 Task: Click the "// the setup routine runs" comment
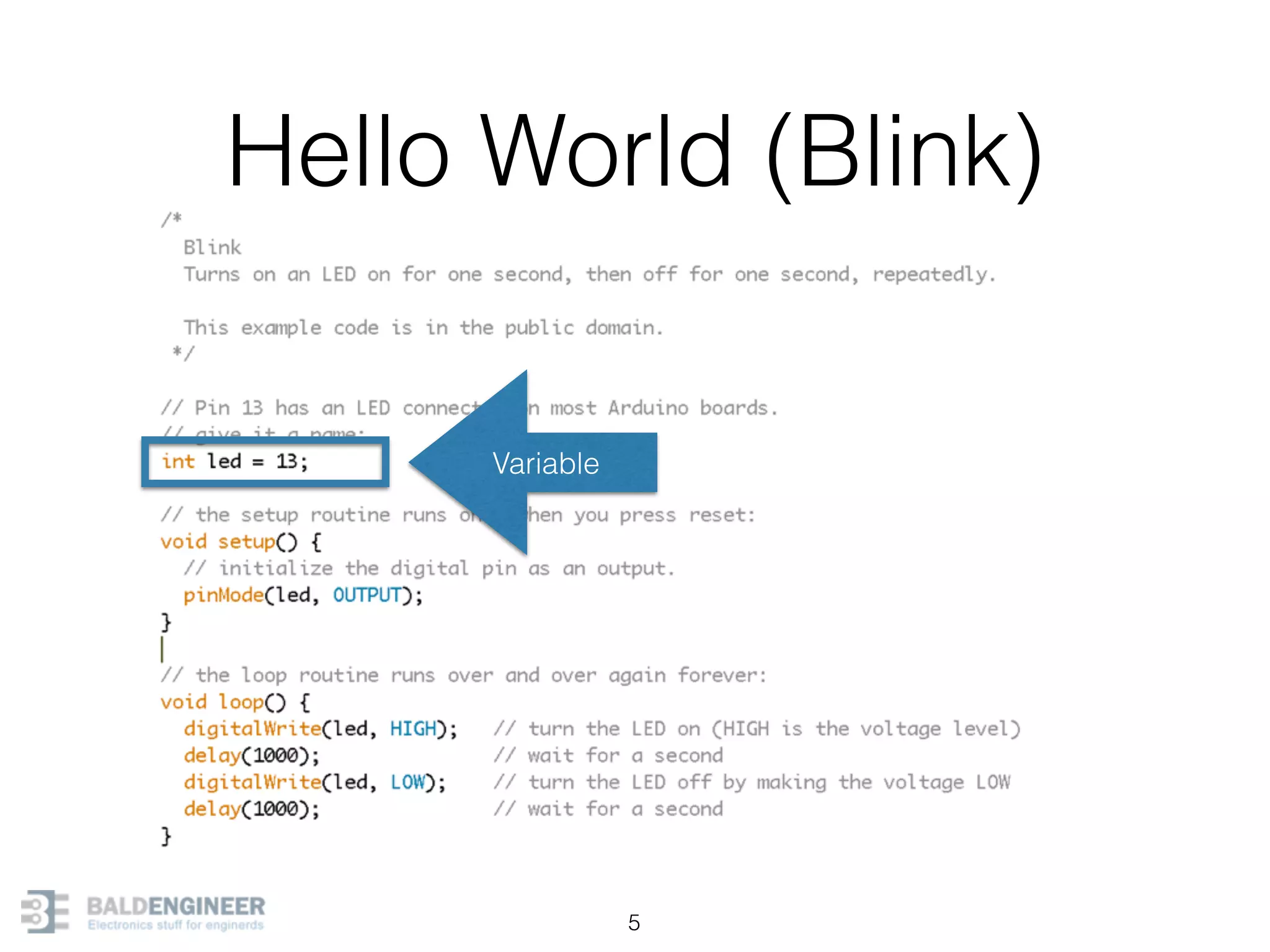click(458, 515)
